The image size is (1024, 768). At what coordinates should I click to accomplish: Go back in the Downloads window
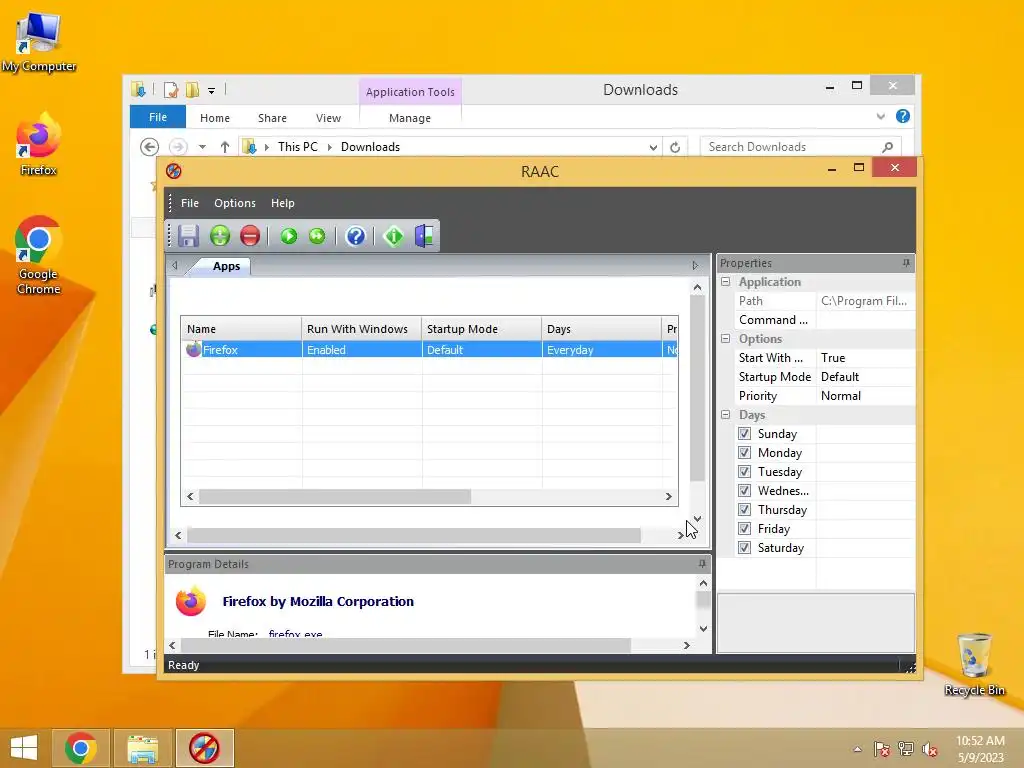click(x=150, y=147)
